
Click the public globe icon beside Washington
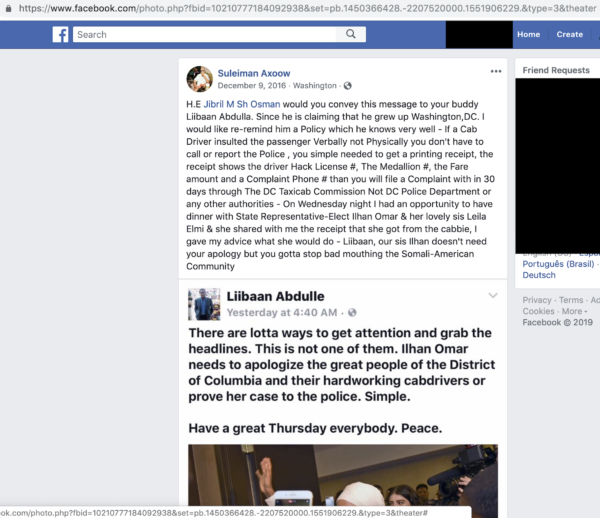(347, 86)
